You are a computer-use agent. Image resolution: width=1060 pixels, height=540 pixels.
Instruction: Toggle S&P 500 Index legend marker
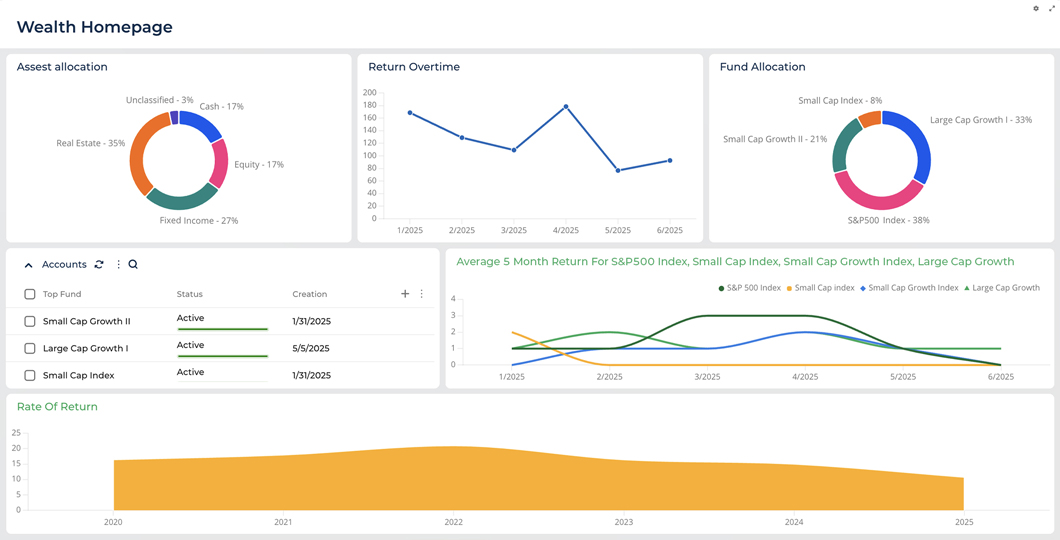(722, 288)
